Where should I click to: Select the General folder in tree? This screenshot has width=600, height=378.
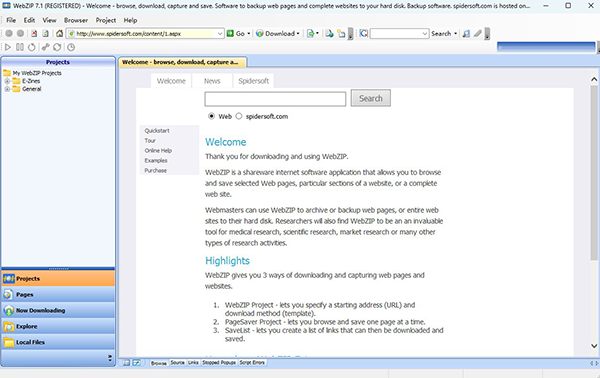[31, 89]
